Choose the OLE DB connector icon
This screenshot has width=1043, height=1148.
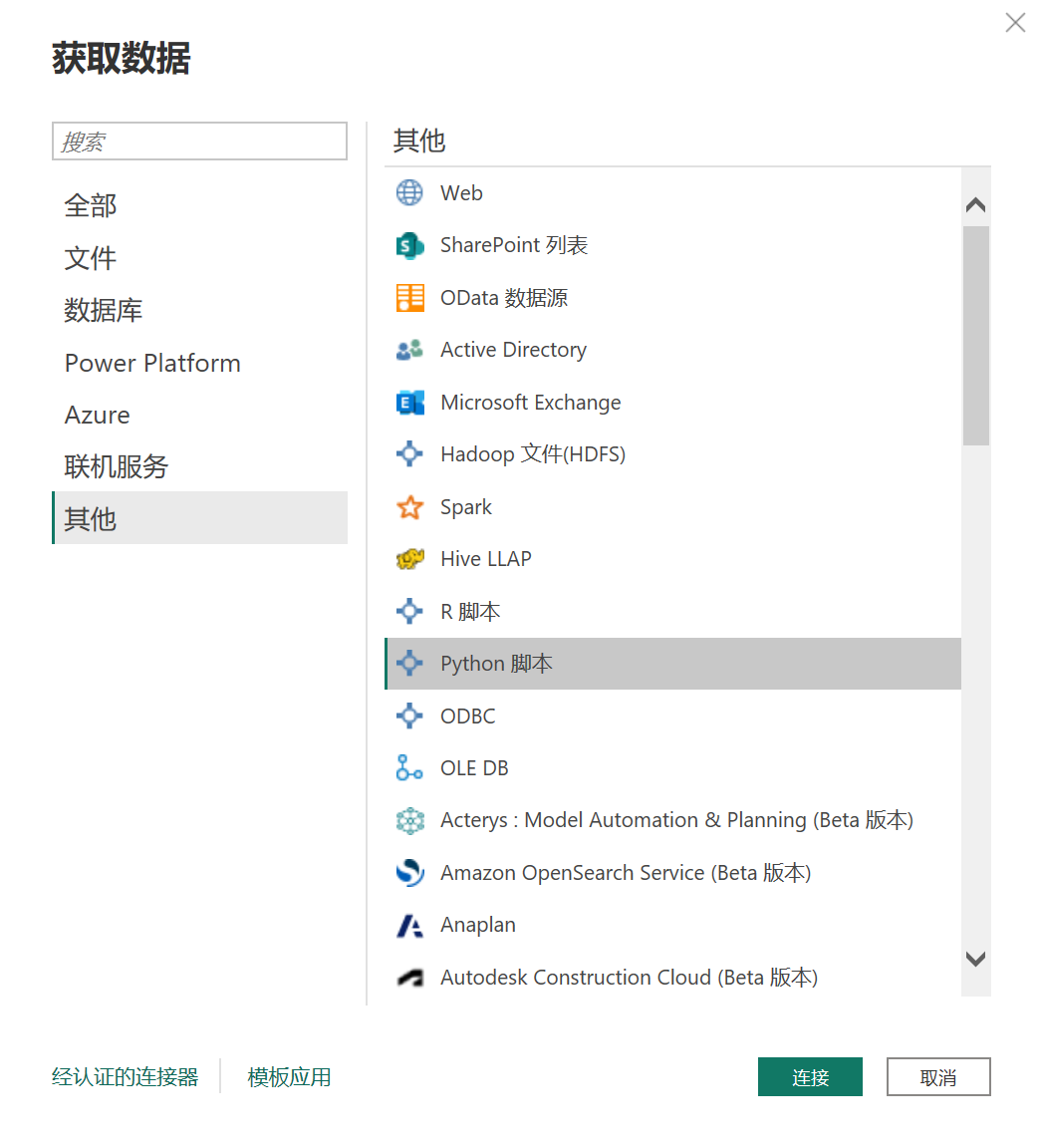click(x=409, y=767)
